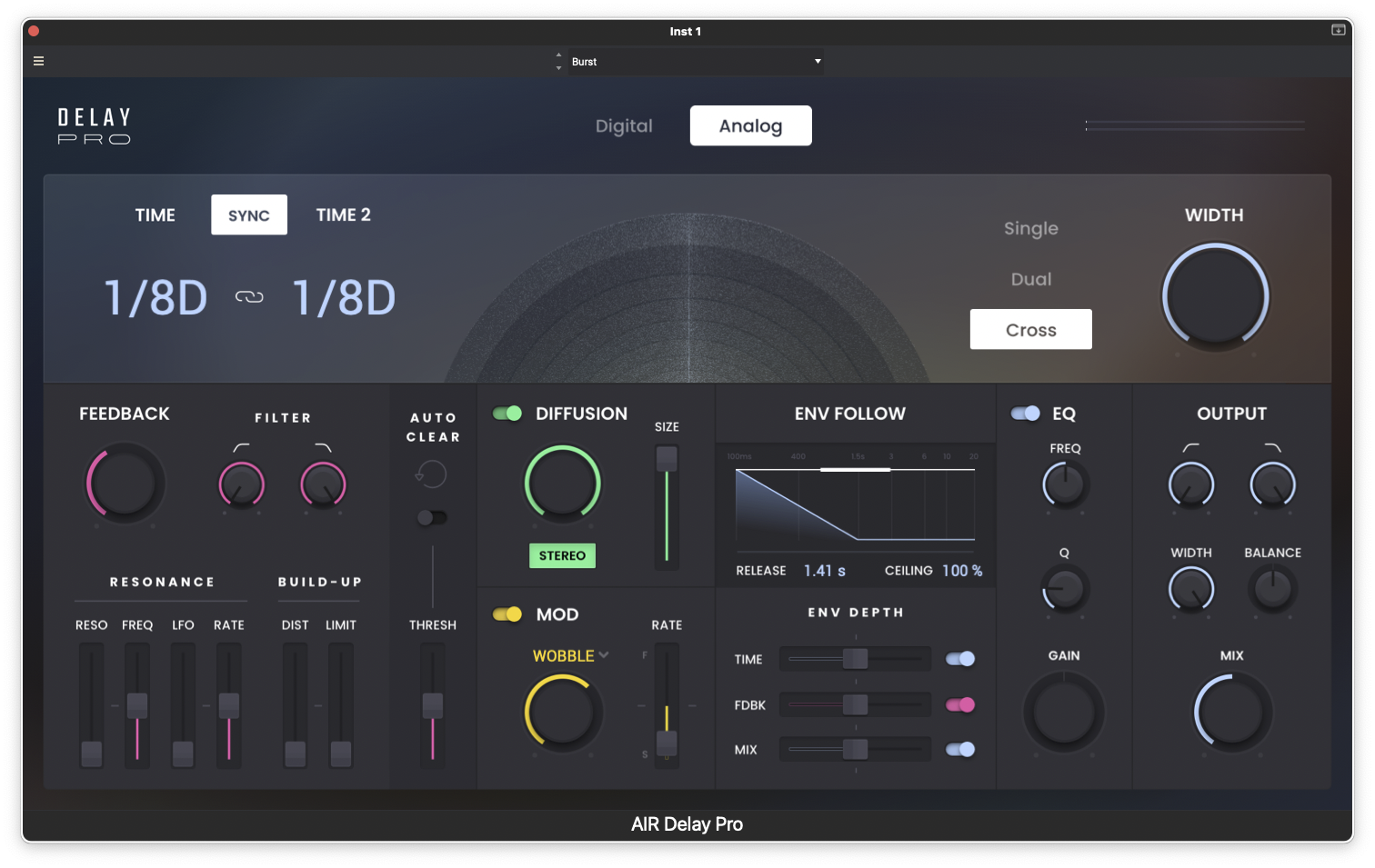This screenshot has width=1375, height=868.
Task: Click the EQ Q knob
Action: [1064, 589]
